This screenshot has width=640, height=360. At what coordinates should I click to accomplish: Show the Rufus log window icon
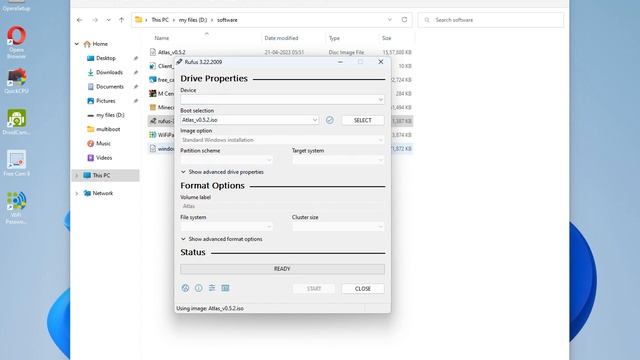[225, 288]
